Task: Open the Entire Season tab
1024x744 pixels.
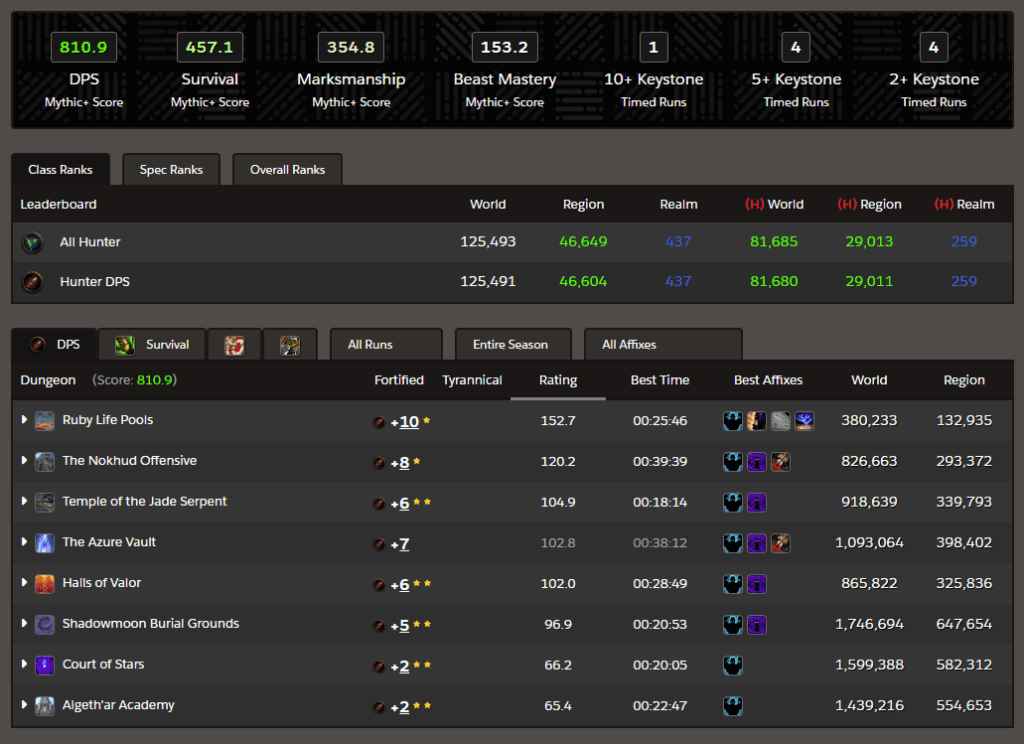Action: pyautogui.click(x=513, y=344)
